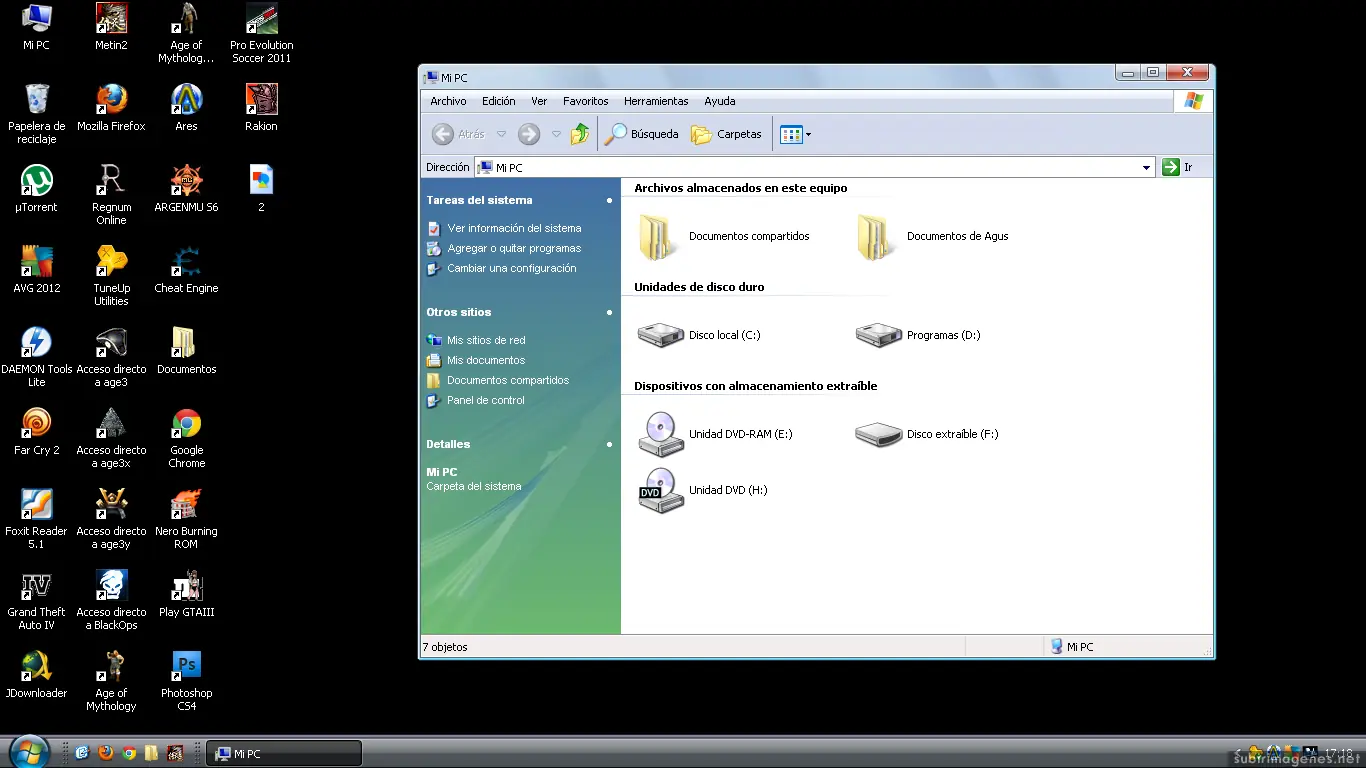Click the Mi PC taskbar button
Image resolution: width=1366 pixels, height=768 pixels.
pyautogui.click(x=284, y=754)
